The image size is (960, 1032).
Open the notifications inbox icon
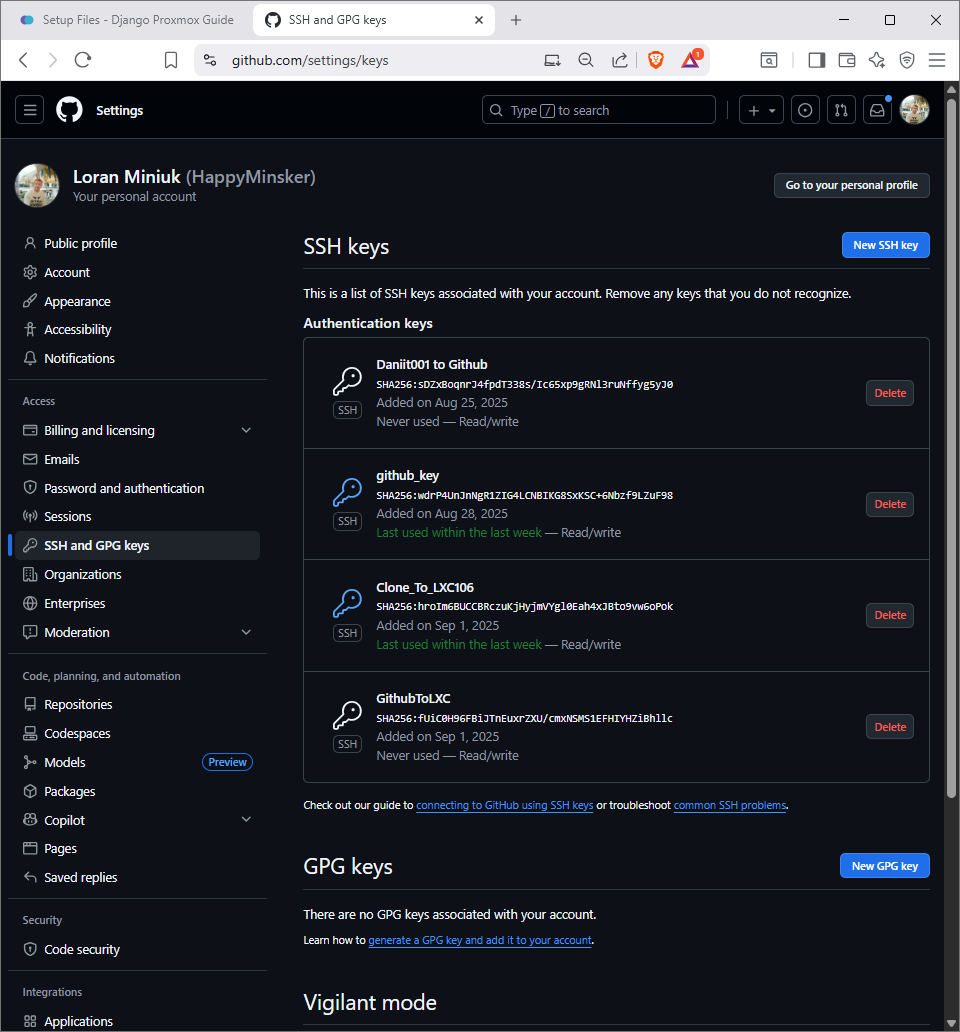point(877,110)
